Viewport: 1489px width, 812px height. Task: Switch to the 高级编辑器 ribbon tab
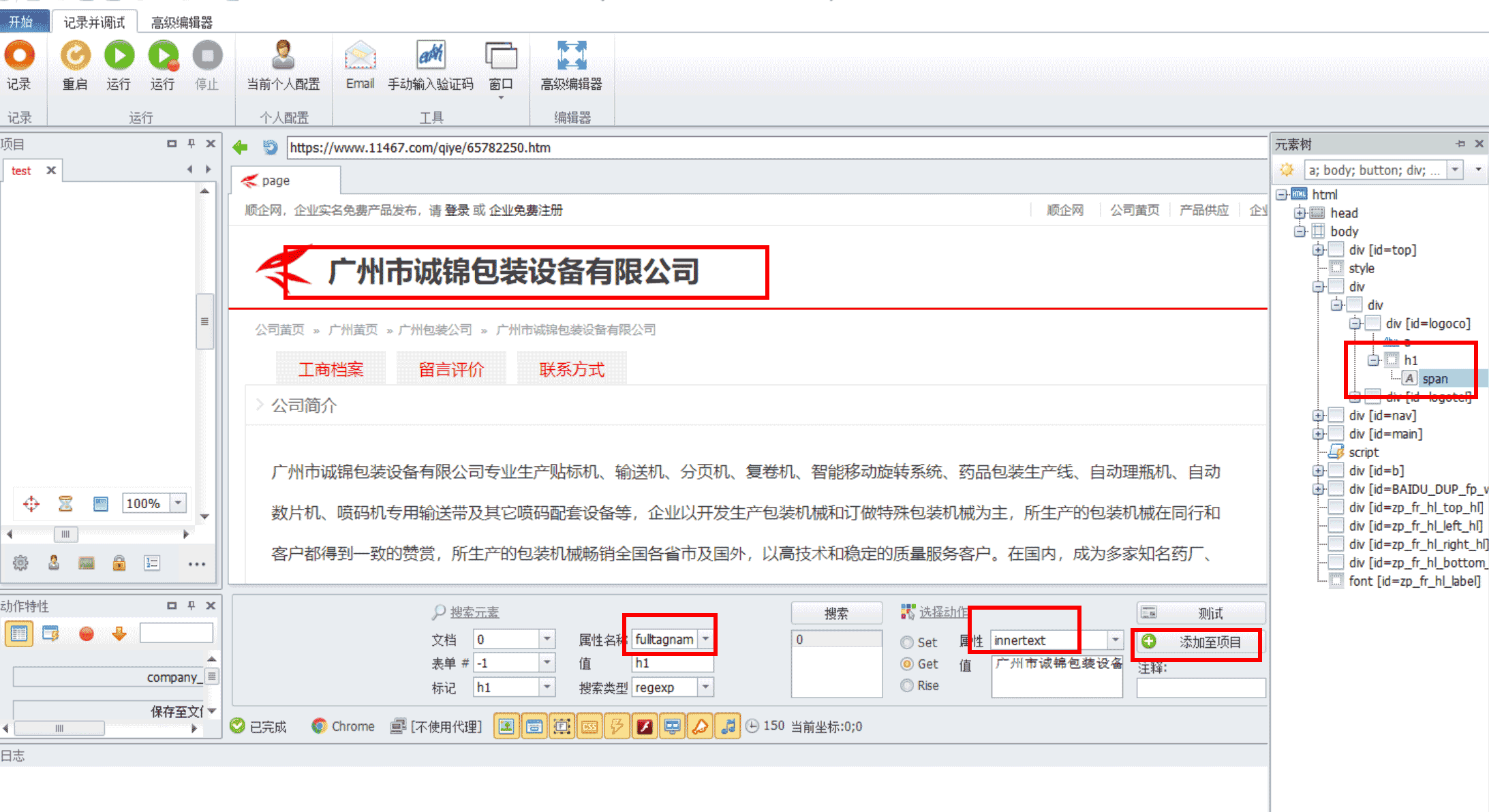point(181,22)
